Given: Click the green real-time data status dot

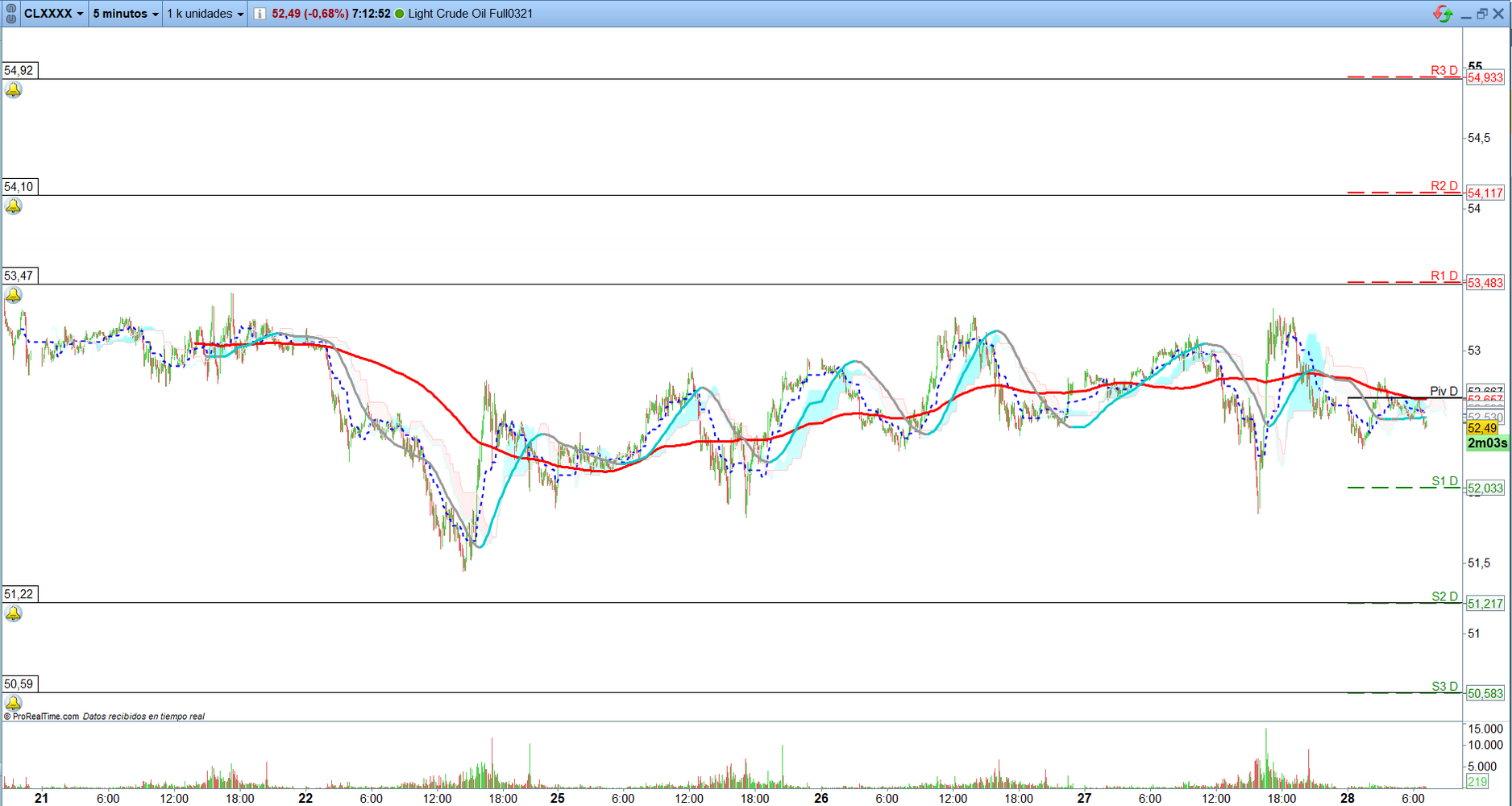Looking at the screenshot, I should click(400, 14).
